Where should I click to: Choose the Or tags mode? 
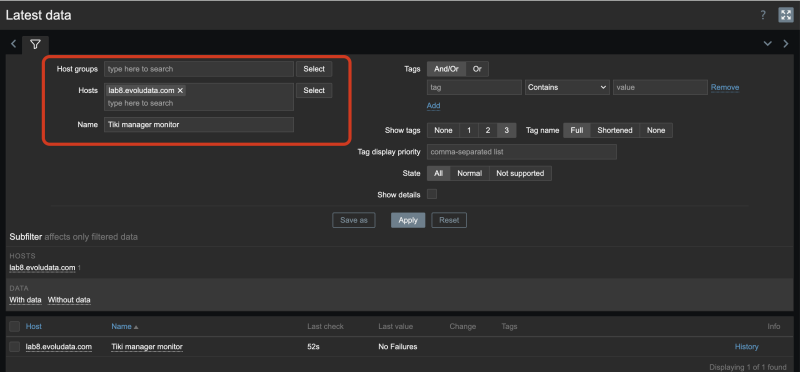point(477,69)
